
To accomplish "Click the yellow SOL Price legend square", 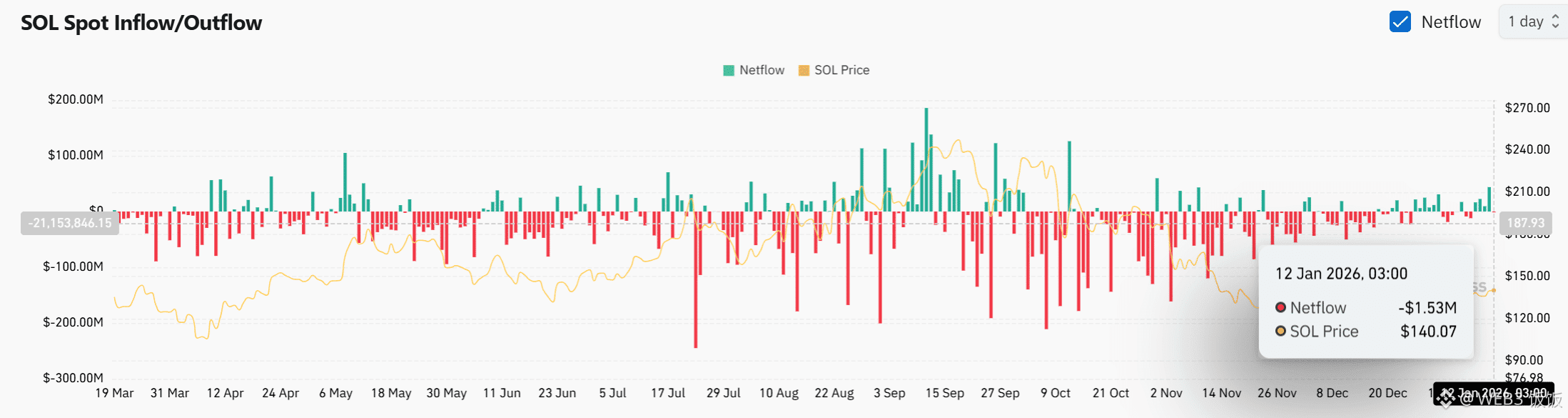I will click(x=804, y=70).
